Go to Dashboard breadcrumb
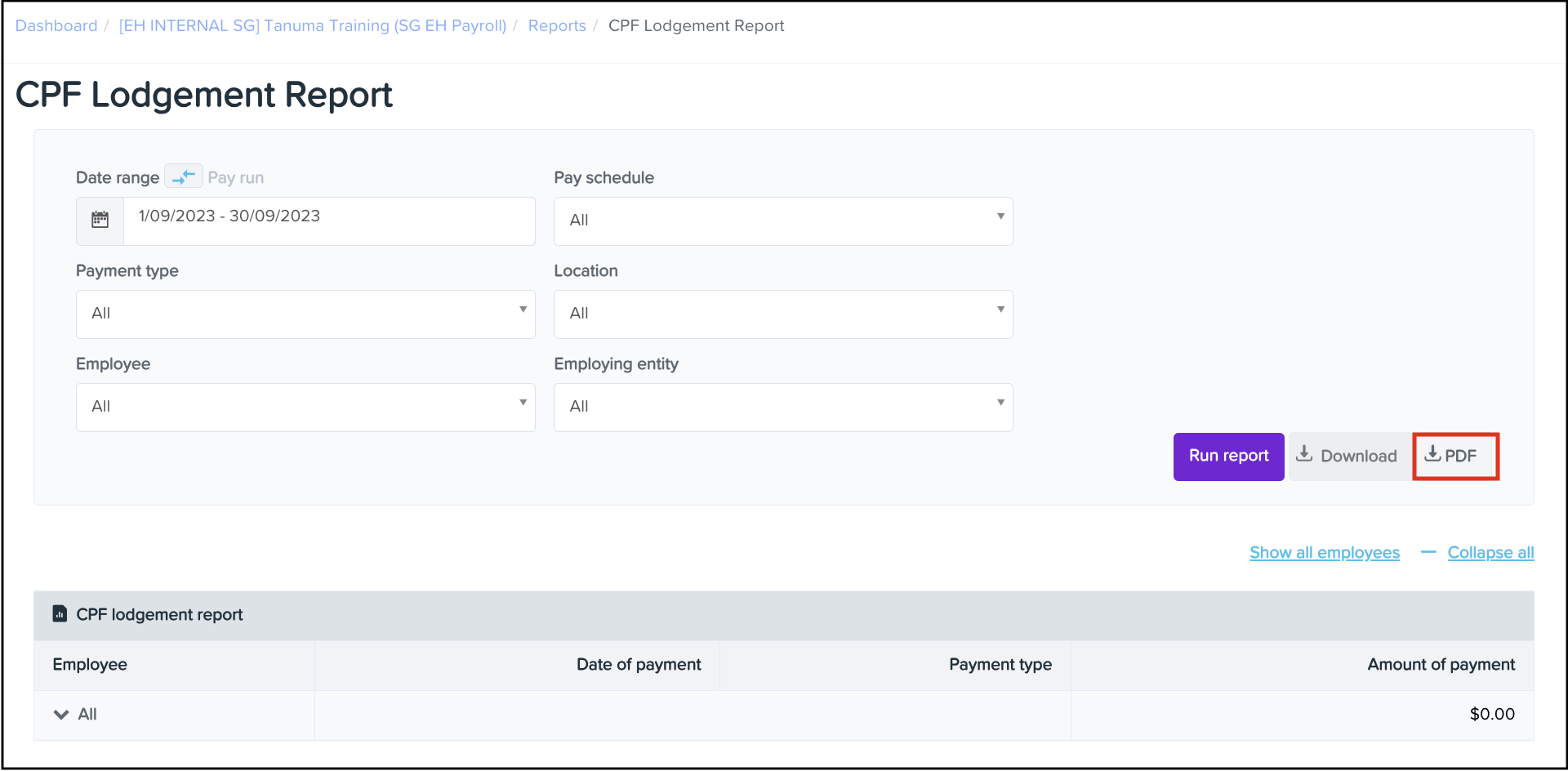Image resolution: width=1568 pixels, height=771 pixels. 56,26
